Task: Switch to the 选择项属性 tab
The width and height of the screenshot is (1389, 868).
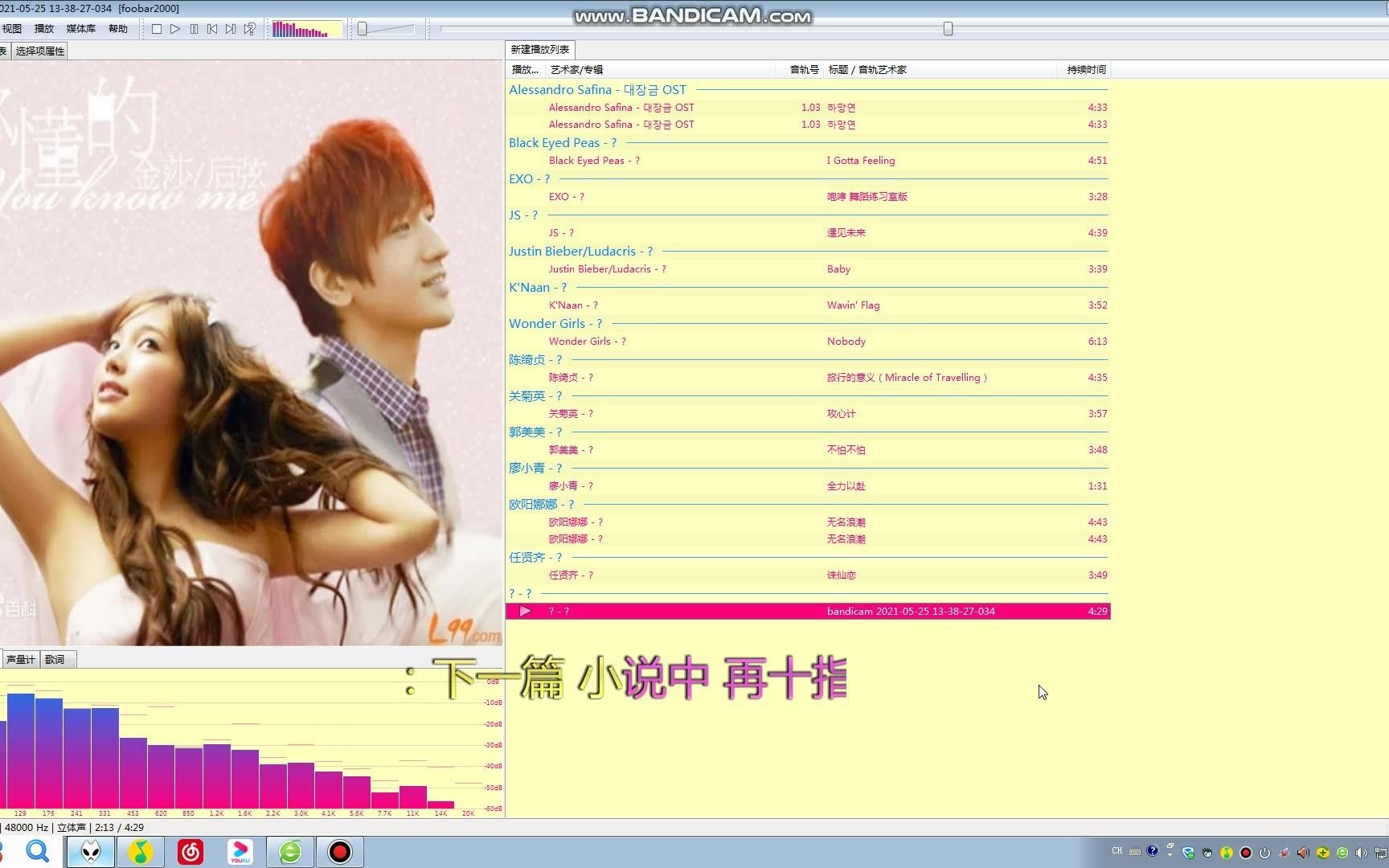Action: [x=40, y=51]
